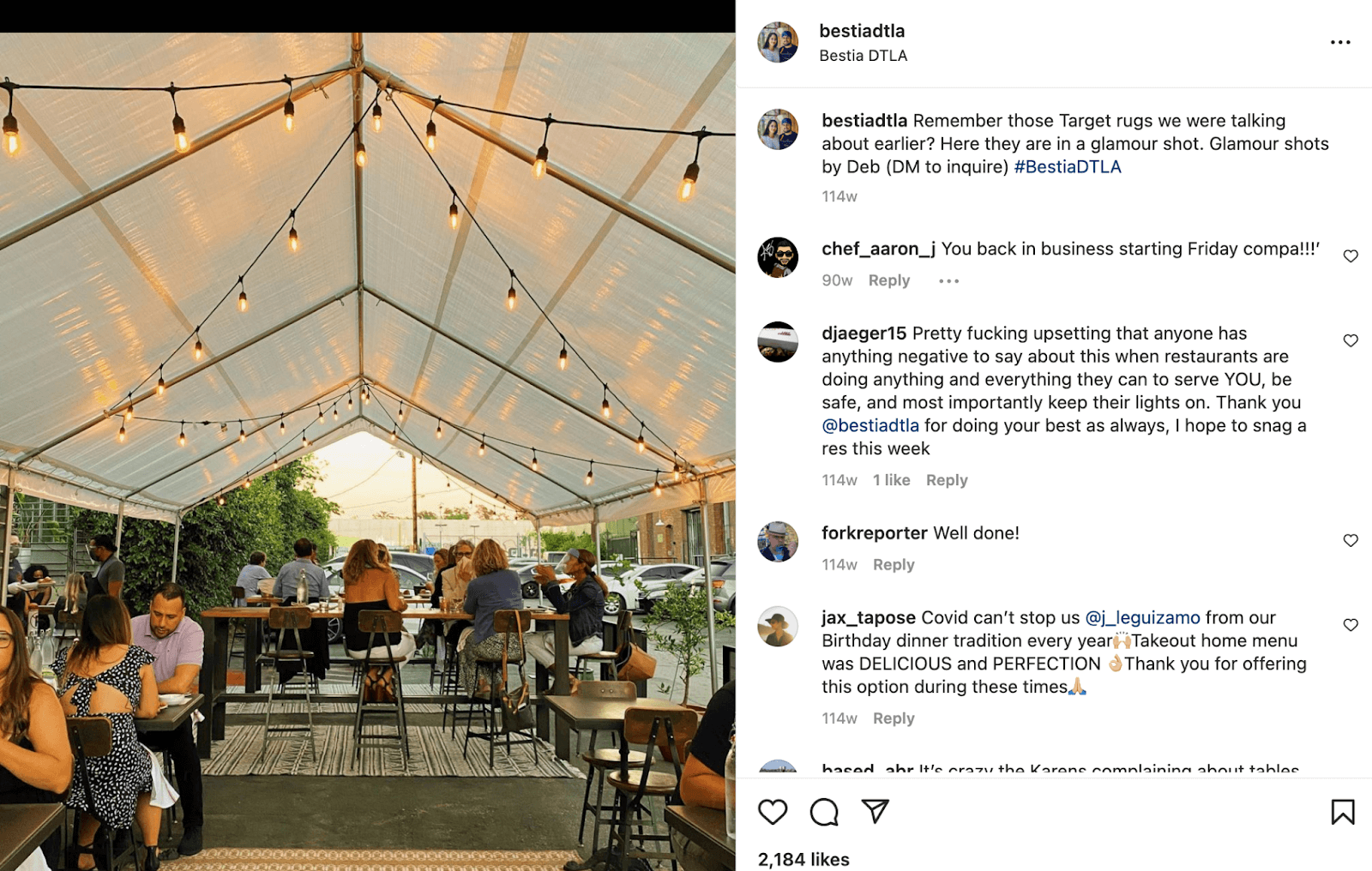1372x871 pixels.
Task: Like forkreporter's comment heart
Action: pyautogui.click(x=1351, y=540)
